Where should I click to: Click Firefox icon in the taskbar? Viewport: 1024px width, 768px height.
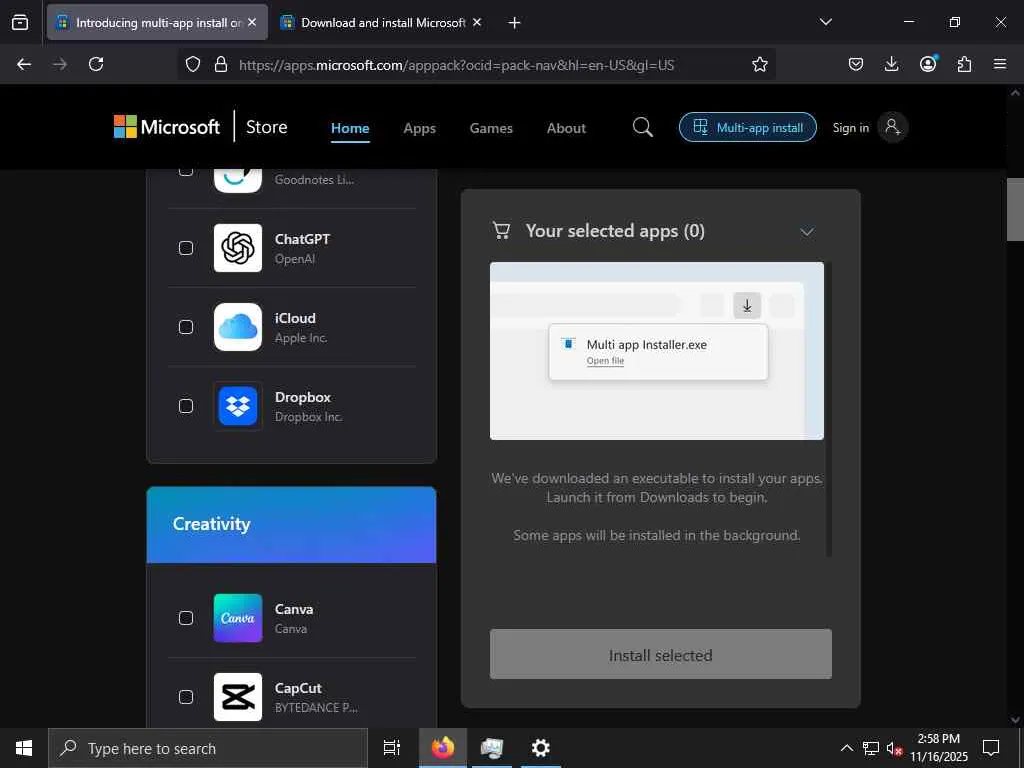click(x=443, y=748)
